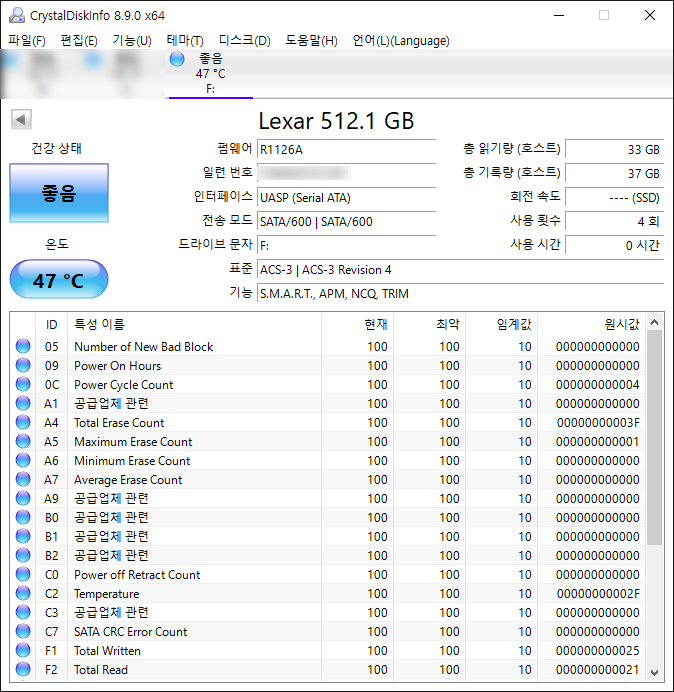The width and height of the screenshot is (674, 692).
Task: Click the 전송 모드 field SATA/600
Action: (x=346, y=221)
